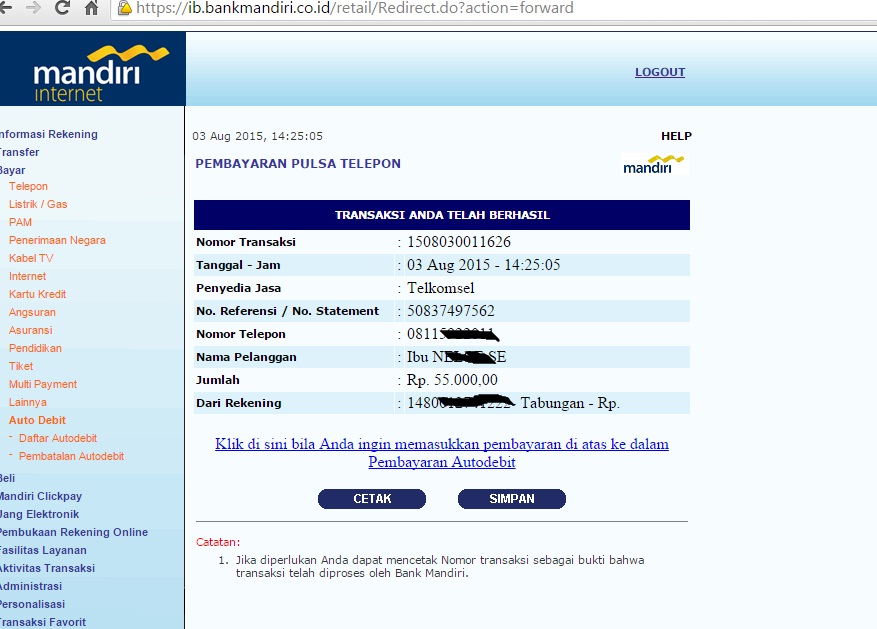Image resolution: width=877 pixels, height=629 pixels.
Task: Open the Pendidikan payment option
Action: pos(35,348)
